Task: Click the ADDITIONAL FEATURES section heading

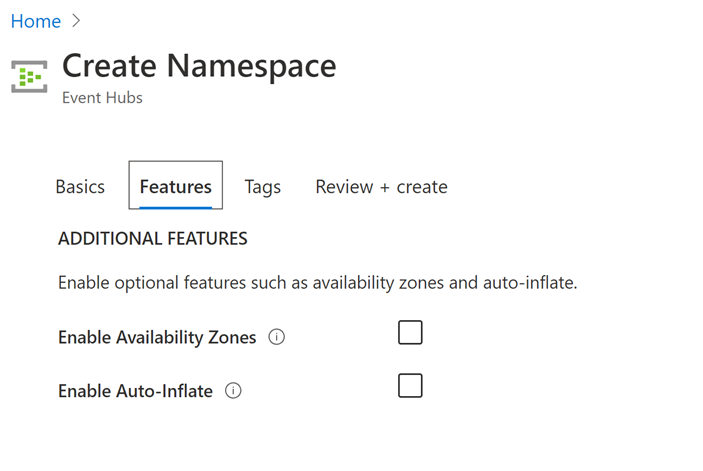Action: click(x=153, y=239)
